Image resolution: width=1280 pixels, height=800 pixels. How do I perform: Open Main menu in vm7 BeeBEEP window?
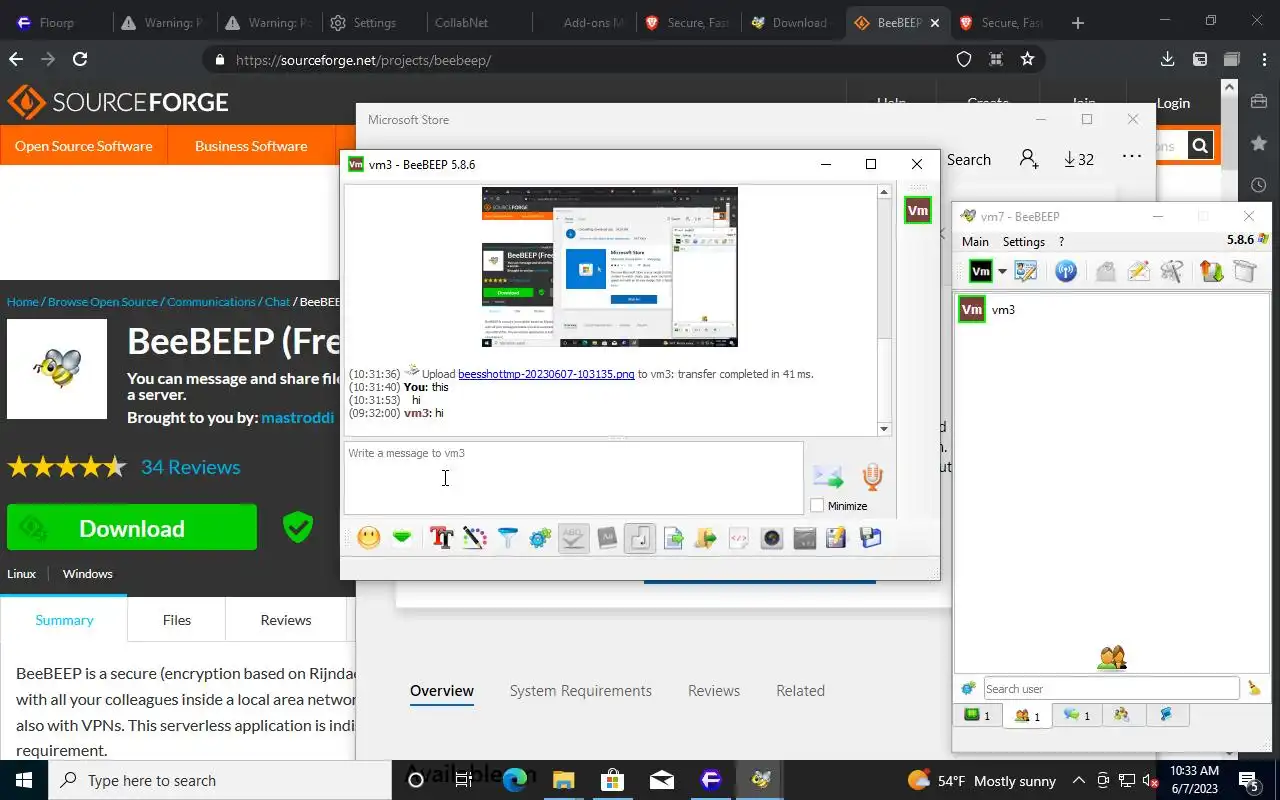(x=975, y=241)
